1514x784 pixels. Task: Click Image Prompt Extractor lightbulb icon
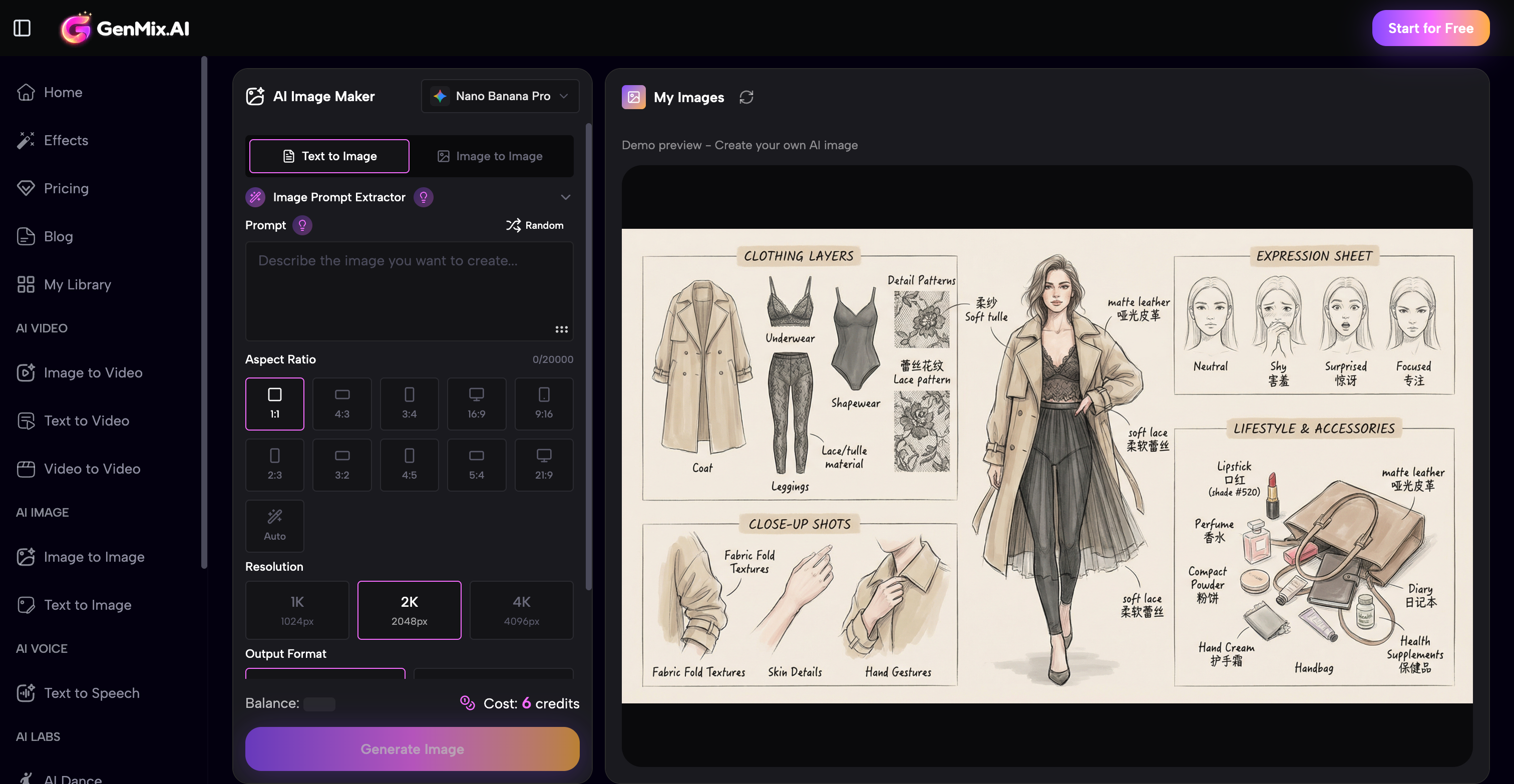pyautogui.click(x=423, y=197)
